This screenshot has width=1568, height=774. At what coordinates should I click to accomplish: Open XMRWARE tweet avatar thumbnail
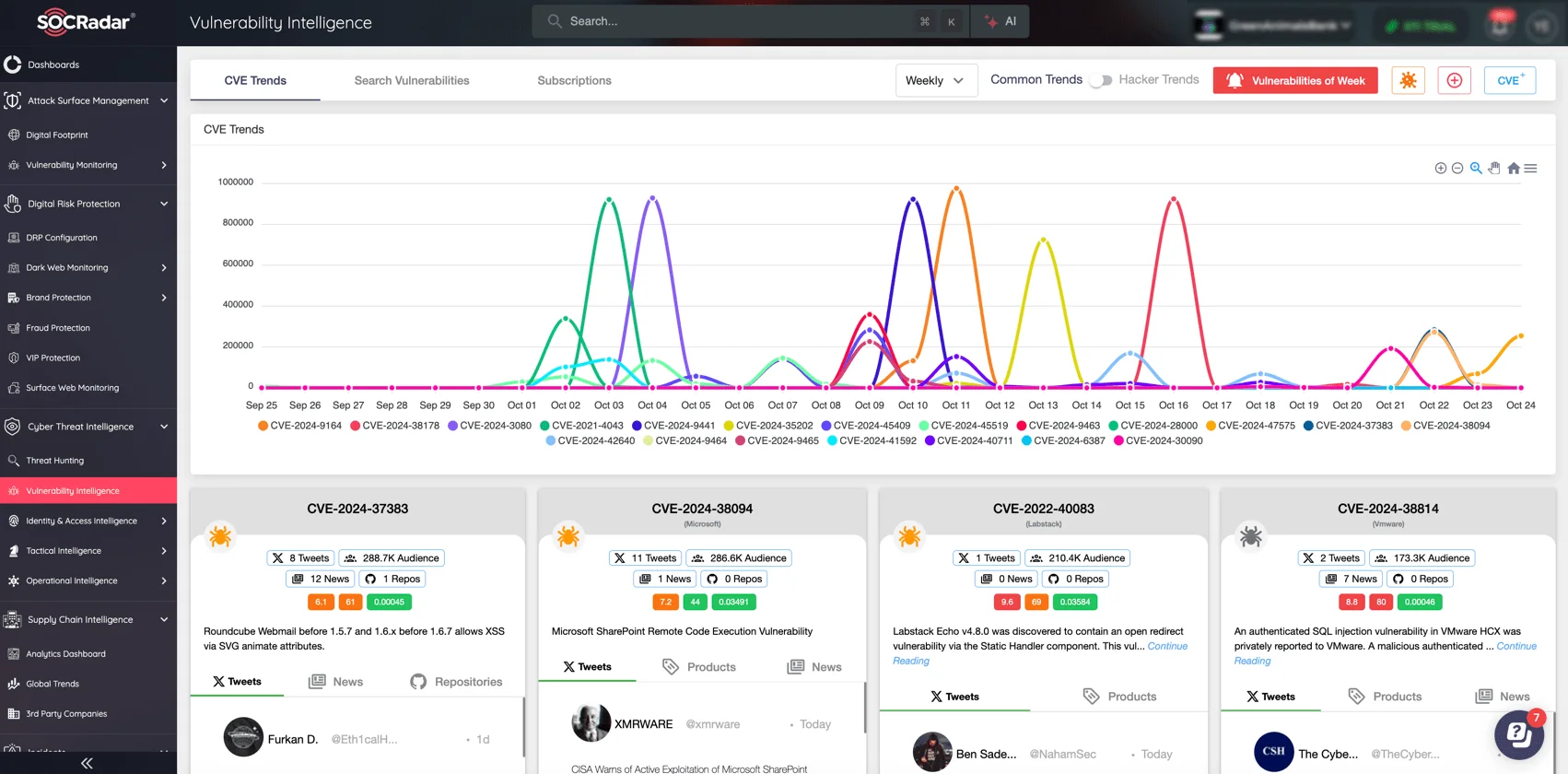591,723
